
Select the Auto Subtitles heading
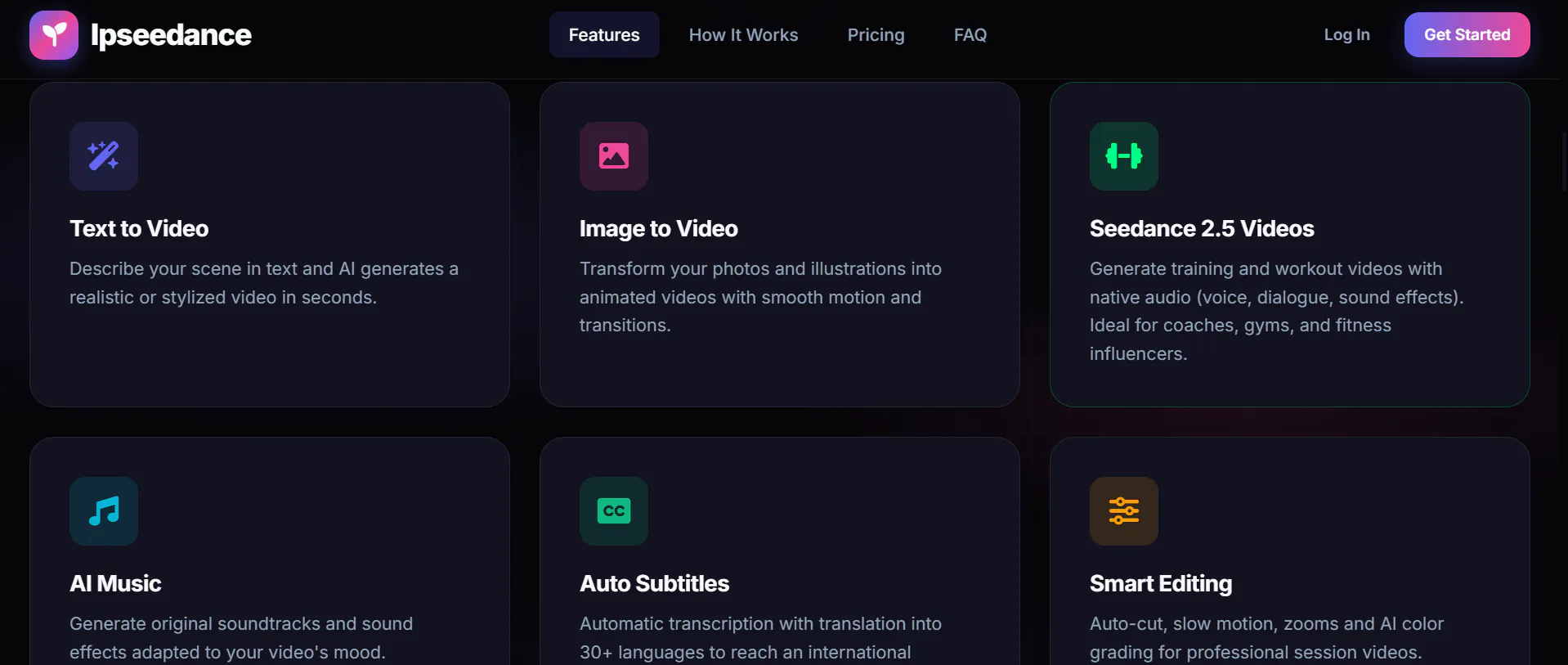654,584
